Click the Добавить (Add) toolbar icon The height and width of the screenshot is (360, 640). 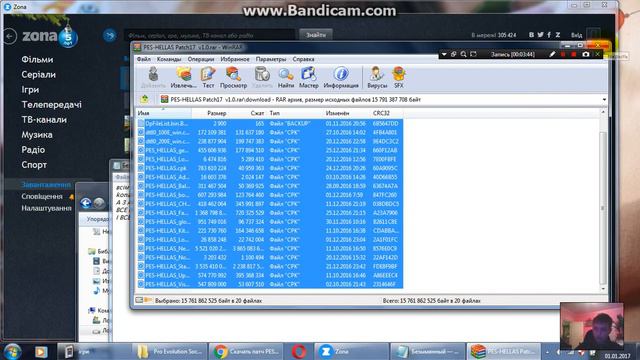click(153, 78)
